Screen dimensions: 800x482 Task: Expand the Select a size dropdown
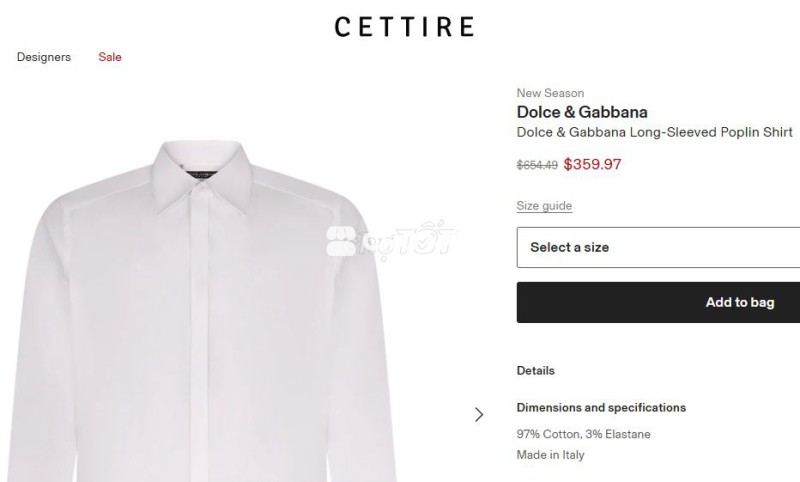pos(658,247)
